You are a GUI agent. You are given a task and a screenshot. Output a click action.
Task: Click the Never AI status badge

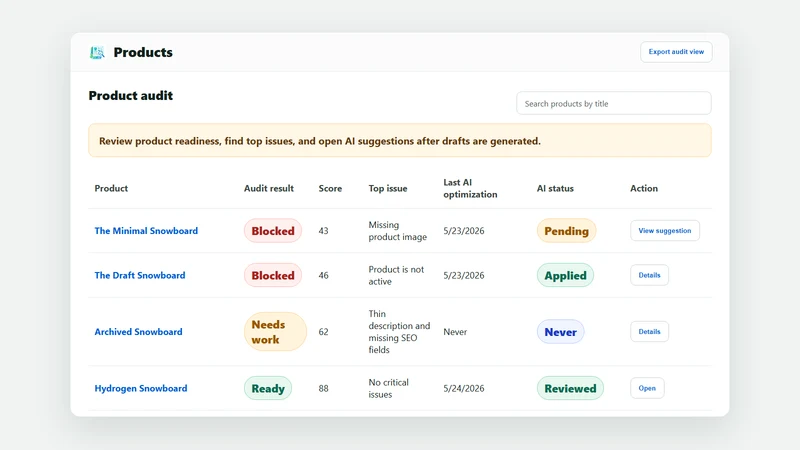point(560,332)
